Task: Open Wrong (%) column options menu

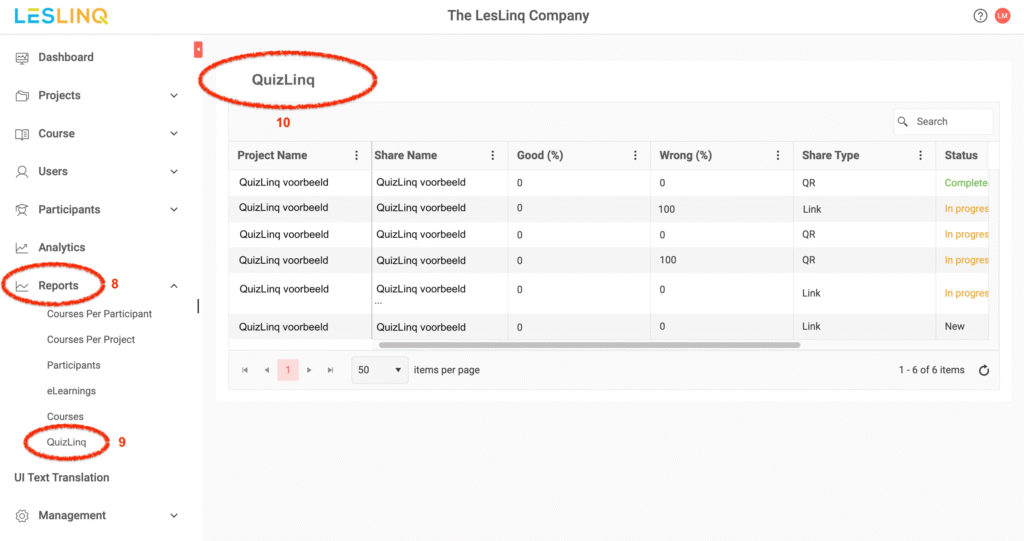Action: (x=778, y=156)
